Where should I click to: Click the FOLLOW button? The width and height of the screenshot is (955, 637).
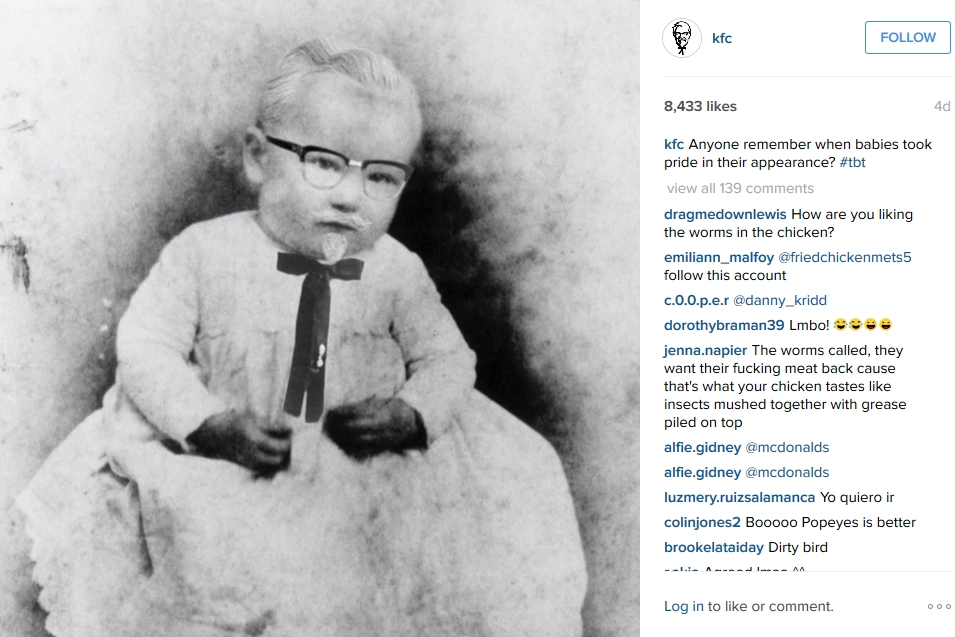[907, 38]
